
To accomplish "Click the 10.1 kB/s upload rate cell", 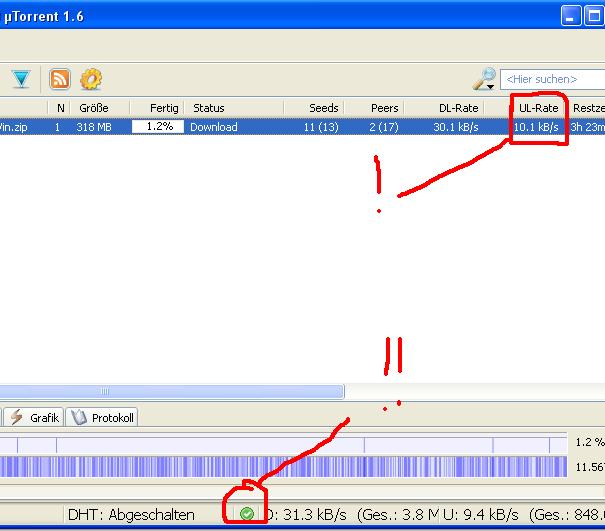I will tap(536, 127).
